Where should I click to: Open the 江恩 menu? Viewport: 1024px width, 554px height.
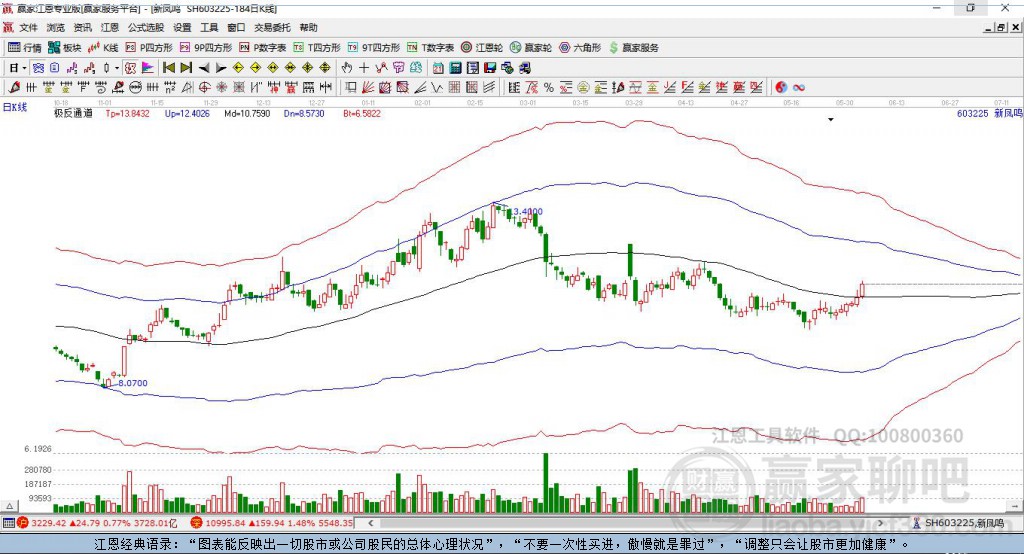[x=110, y=27]
